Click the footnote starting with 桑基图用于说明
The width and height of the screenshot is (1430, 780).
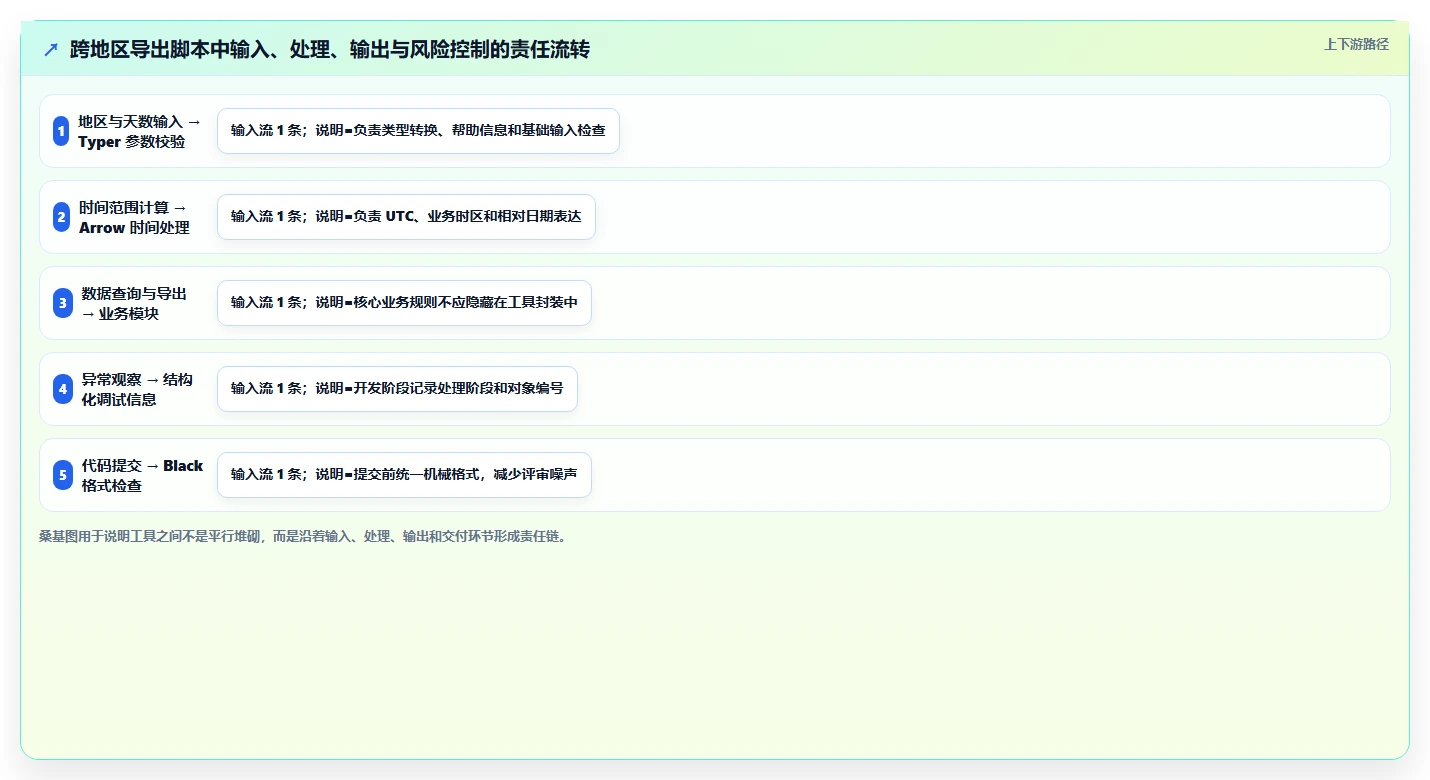coord(305,536)
